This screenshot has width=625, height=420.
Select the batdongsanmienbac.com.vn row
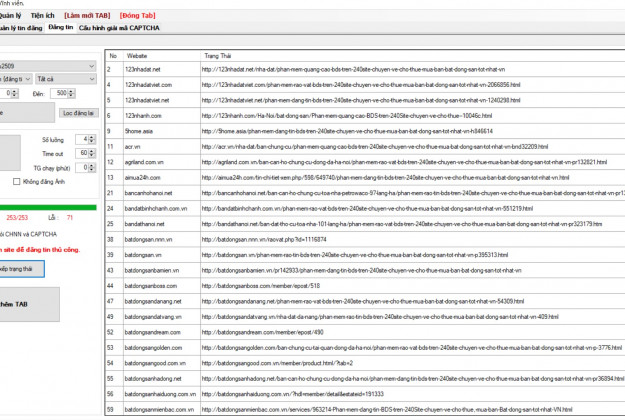pos(365,410)
